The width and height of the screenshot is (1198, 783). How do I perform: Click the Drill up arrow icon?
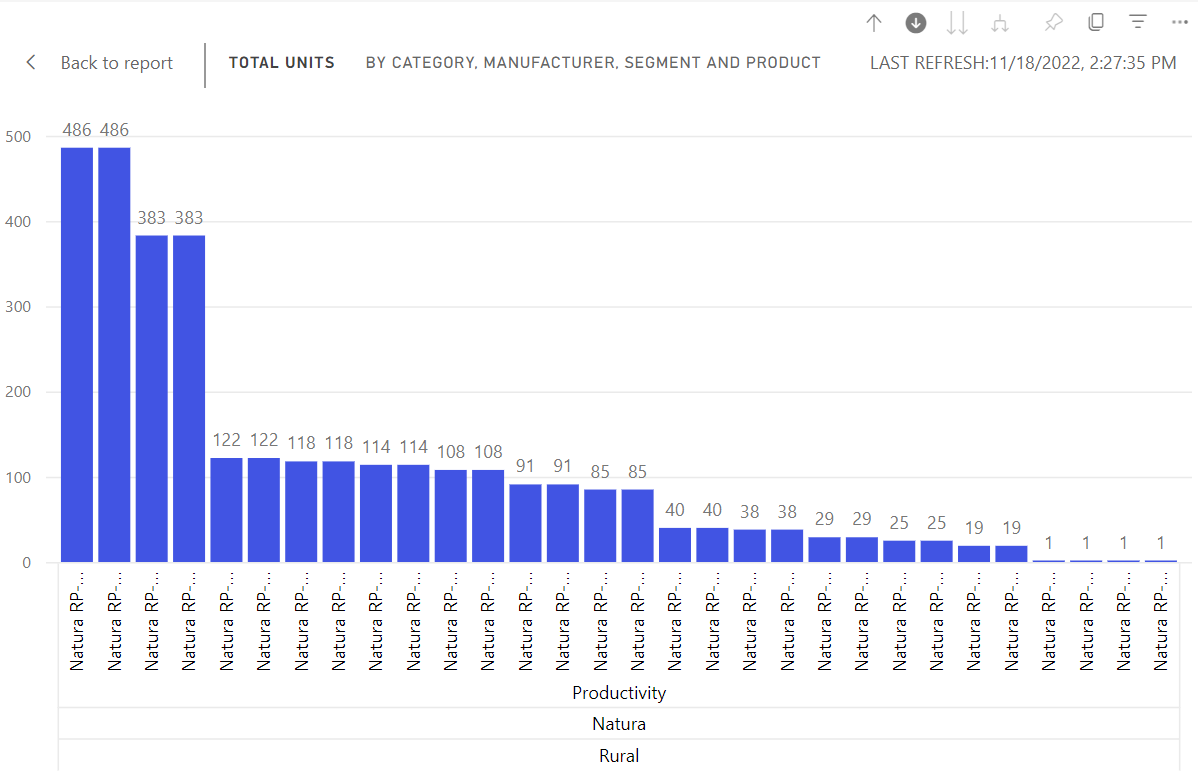(874, 23)
